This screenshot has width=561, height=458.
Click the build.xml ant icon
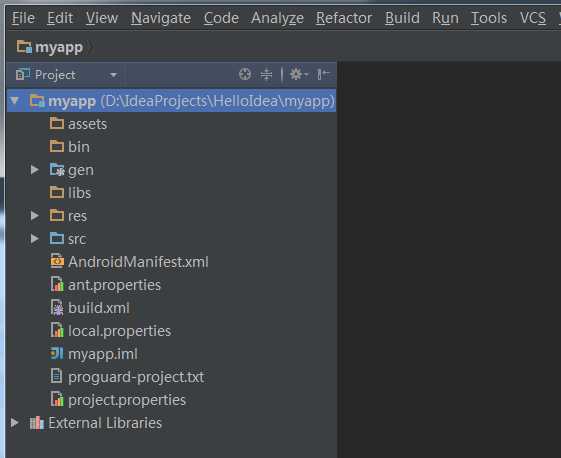(x=57, y=307)
